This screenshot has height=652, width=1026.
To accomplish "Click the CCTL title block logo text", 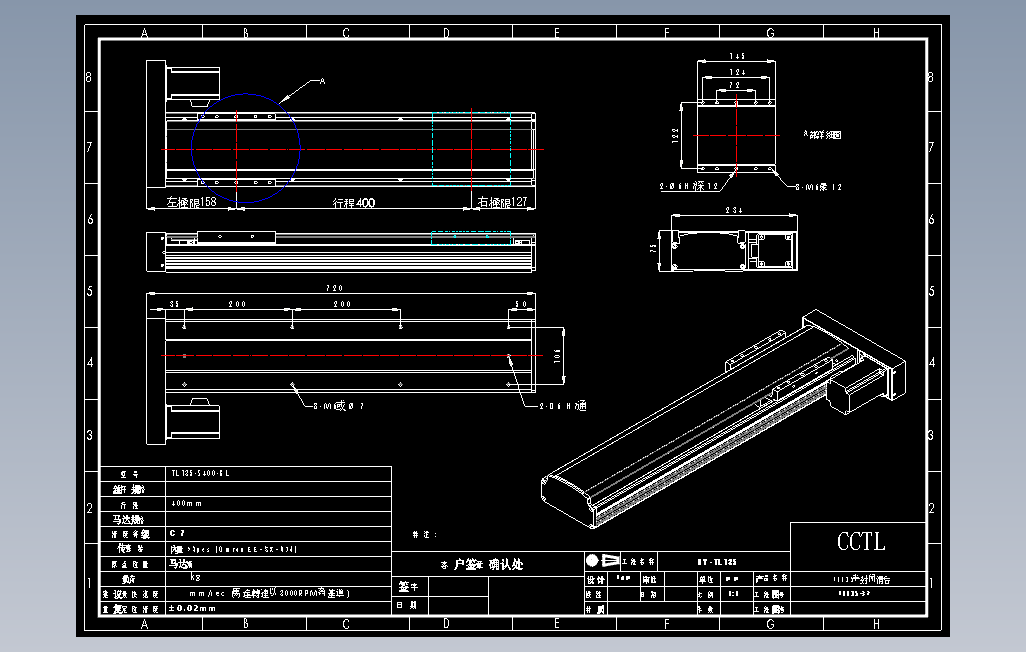I will (861, 541).
